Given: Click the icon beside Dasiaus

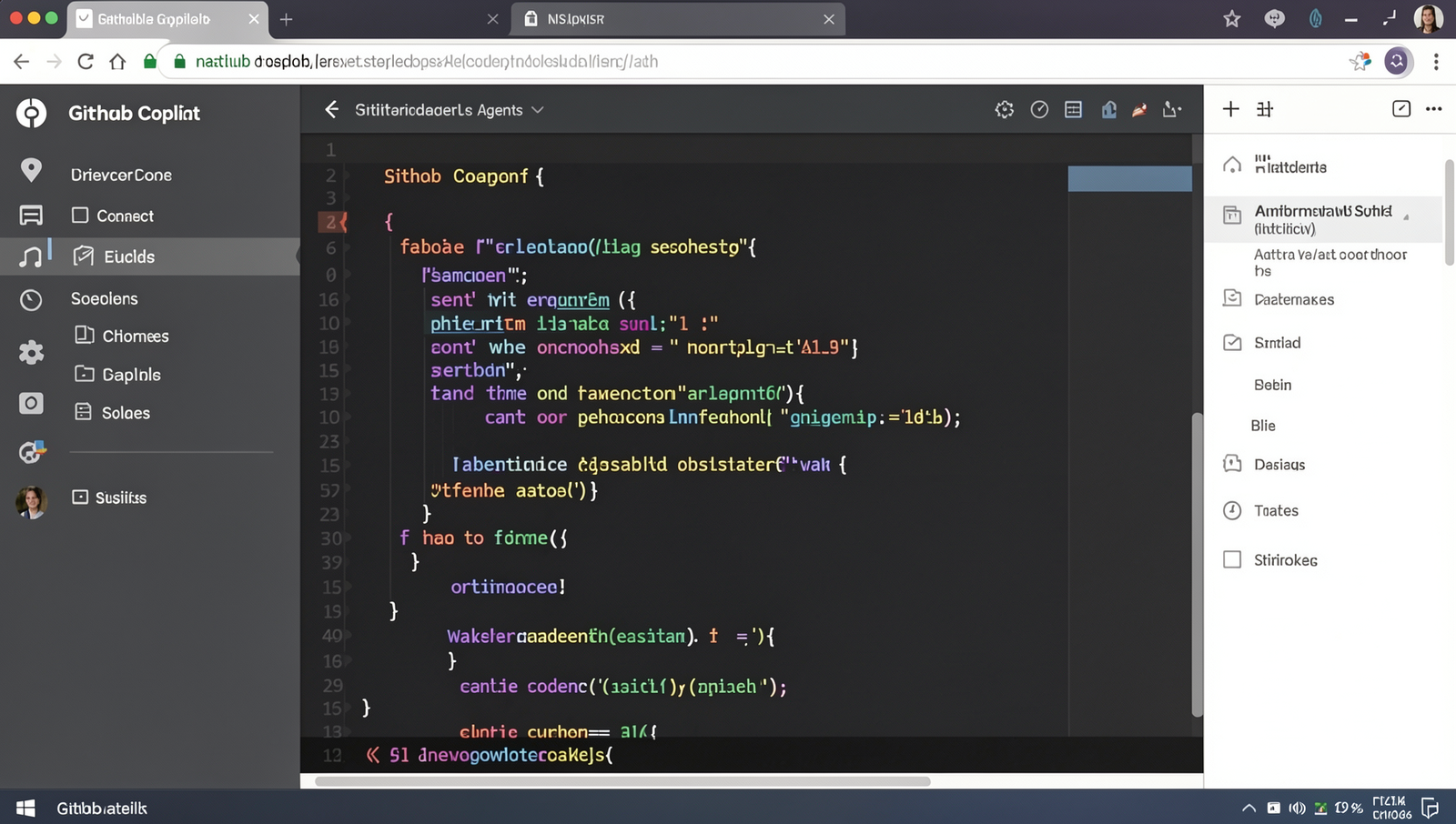Looking at the screenshot, I should 1232,464.
